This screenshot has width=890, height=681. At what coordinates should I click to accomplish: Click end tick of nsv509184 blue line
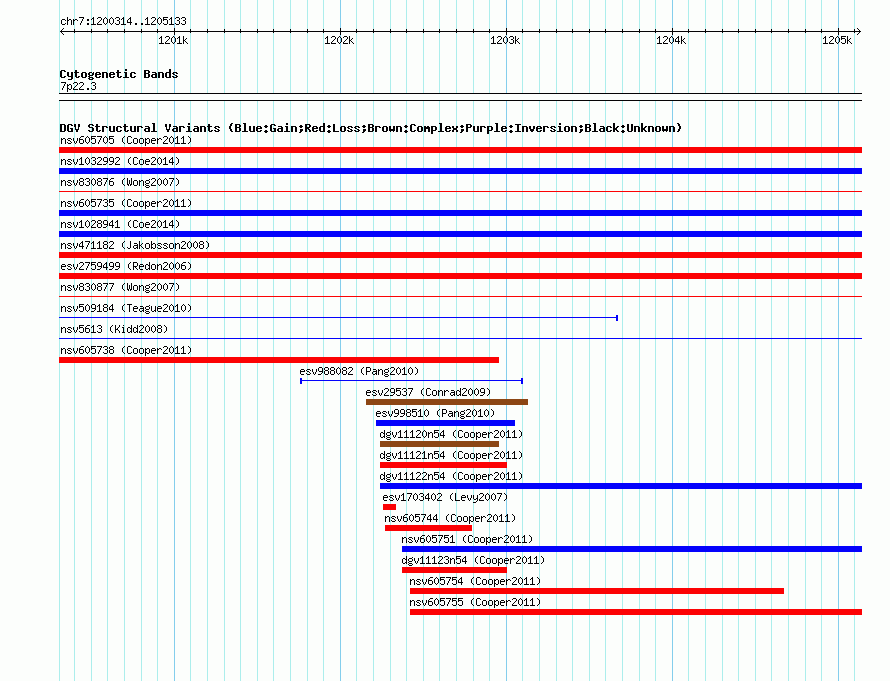(x=617, y=318)
